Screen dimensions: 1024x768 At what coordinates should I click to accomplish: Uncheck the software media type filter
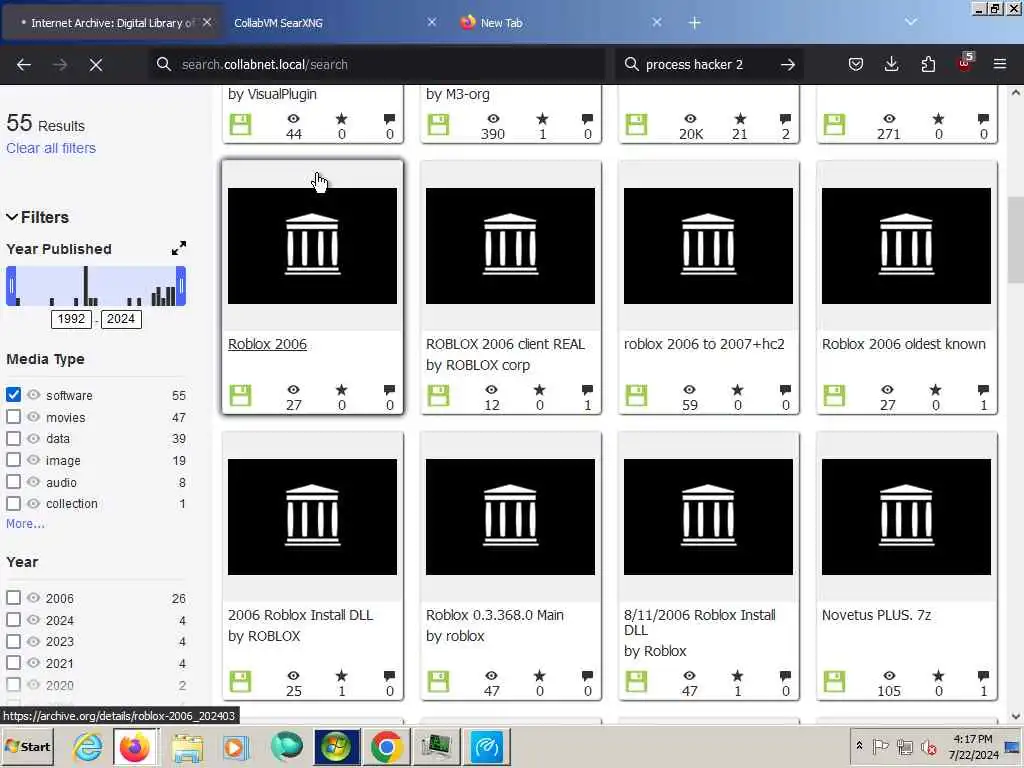13,395
